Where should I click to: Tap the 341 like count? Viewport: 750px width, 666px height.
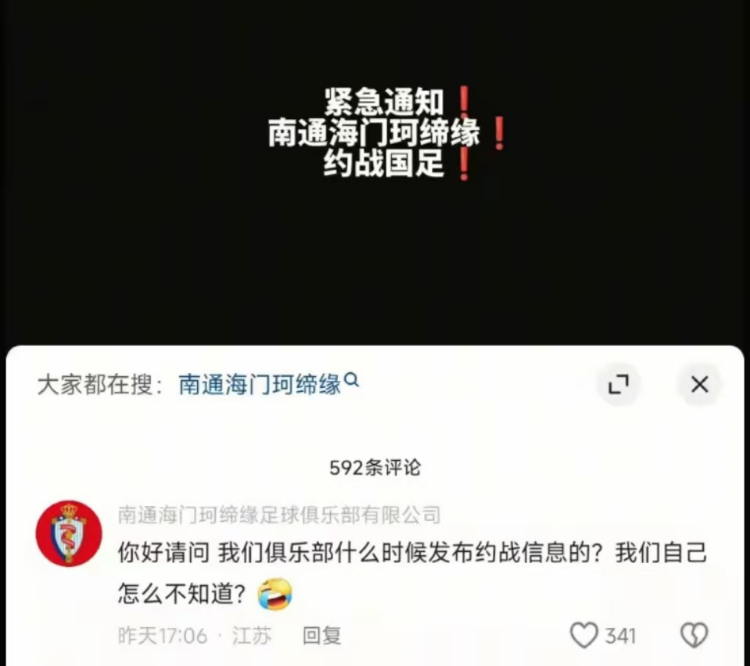click(x=620, y=636)
